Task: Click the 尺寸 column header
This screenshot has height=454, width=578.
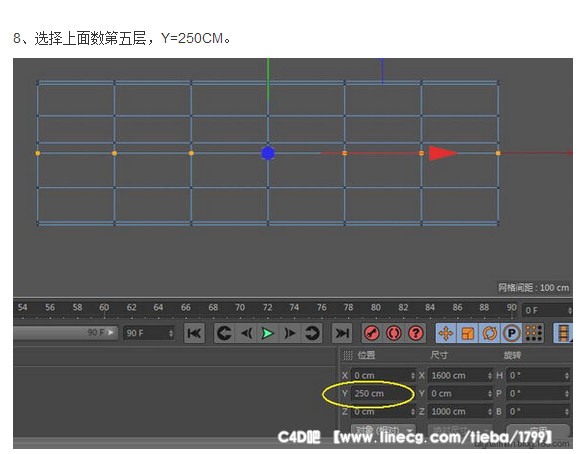Action: 439,355
